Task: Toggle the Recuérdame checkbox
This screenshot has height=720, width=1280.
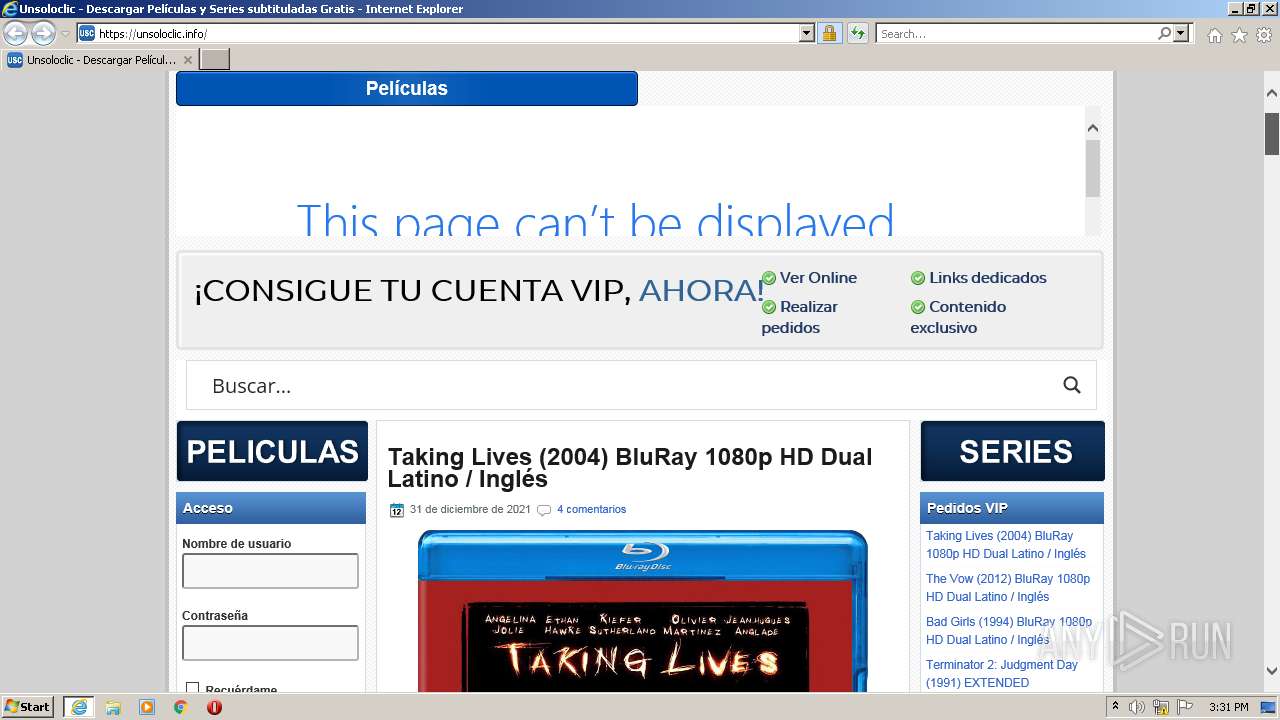Action: click(192, 689)
